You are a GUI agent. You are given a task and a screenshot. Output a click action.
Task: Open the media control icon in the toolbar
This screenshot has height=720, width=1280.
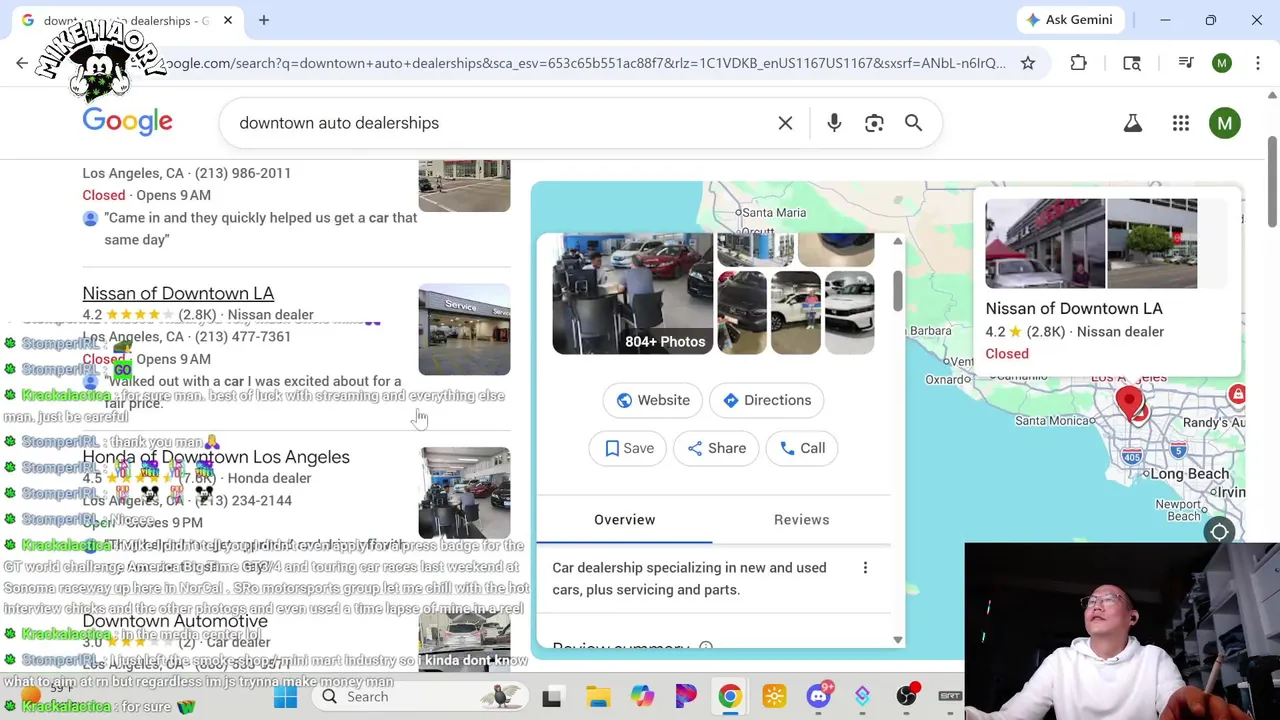coord(1186,63)
